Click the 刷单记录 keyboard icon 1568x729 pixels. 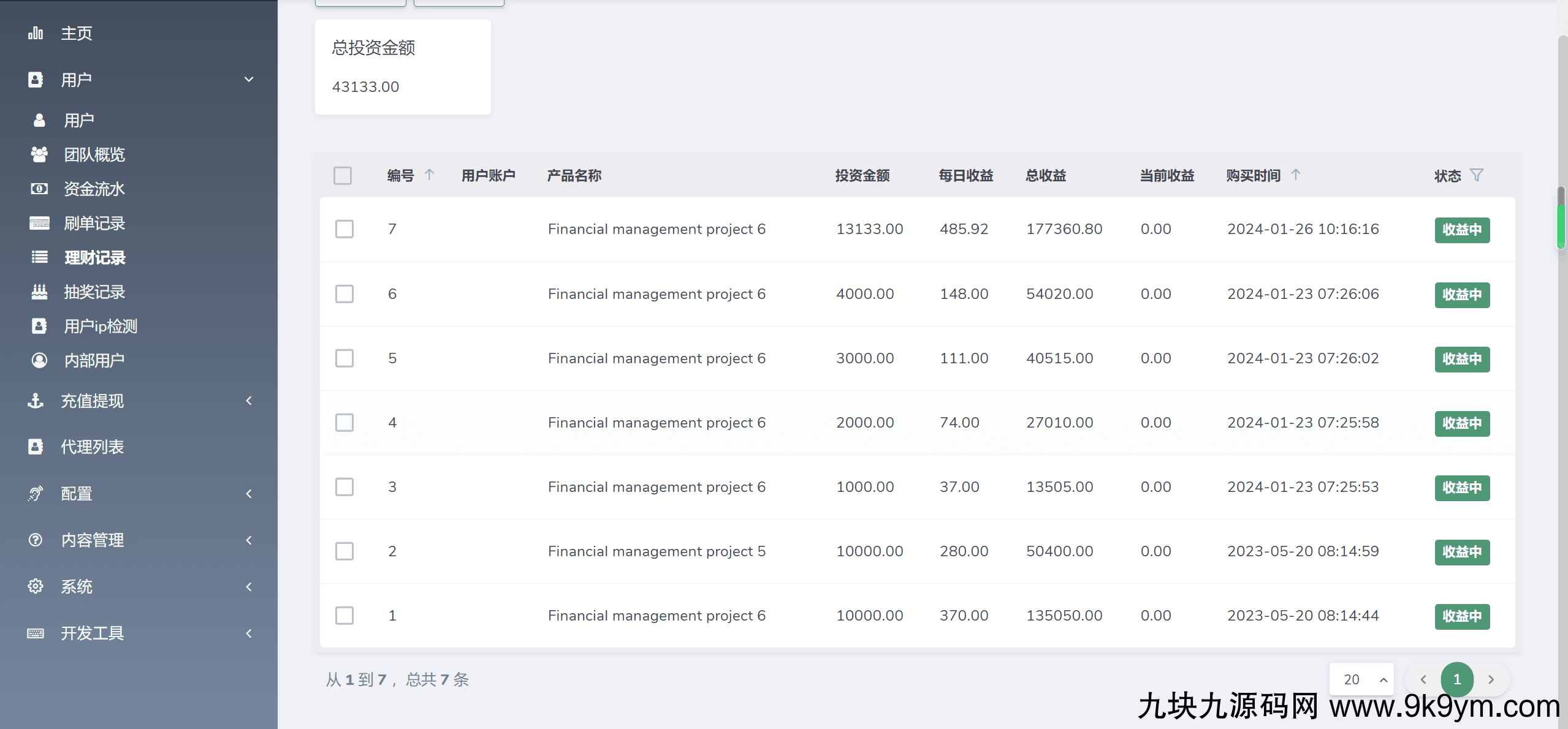pos(39,223)
